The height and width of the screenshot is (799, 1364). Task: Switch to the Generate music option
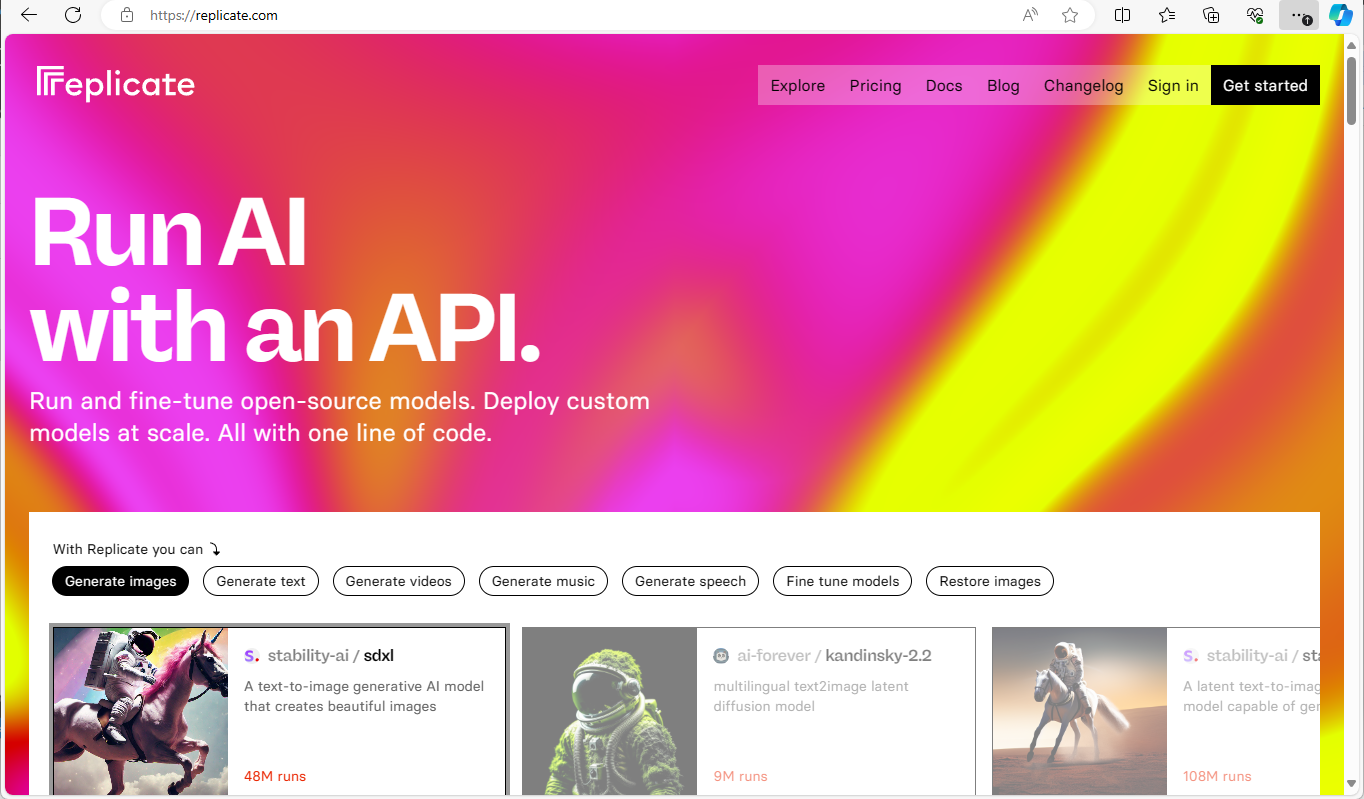click(543, 581)
